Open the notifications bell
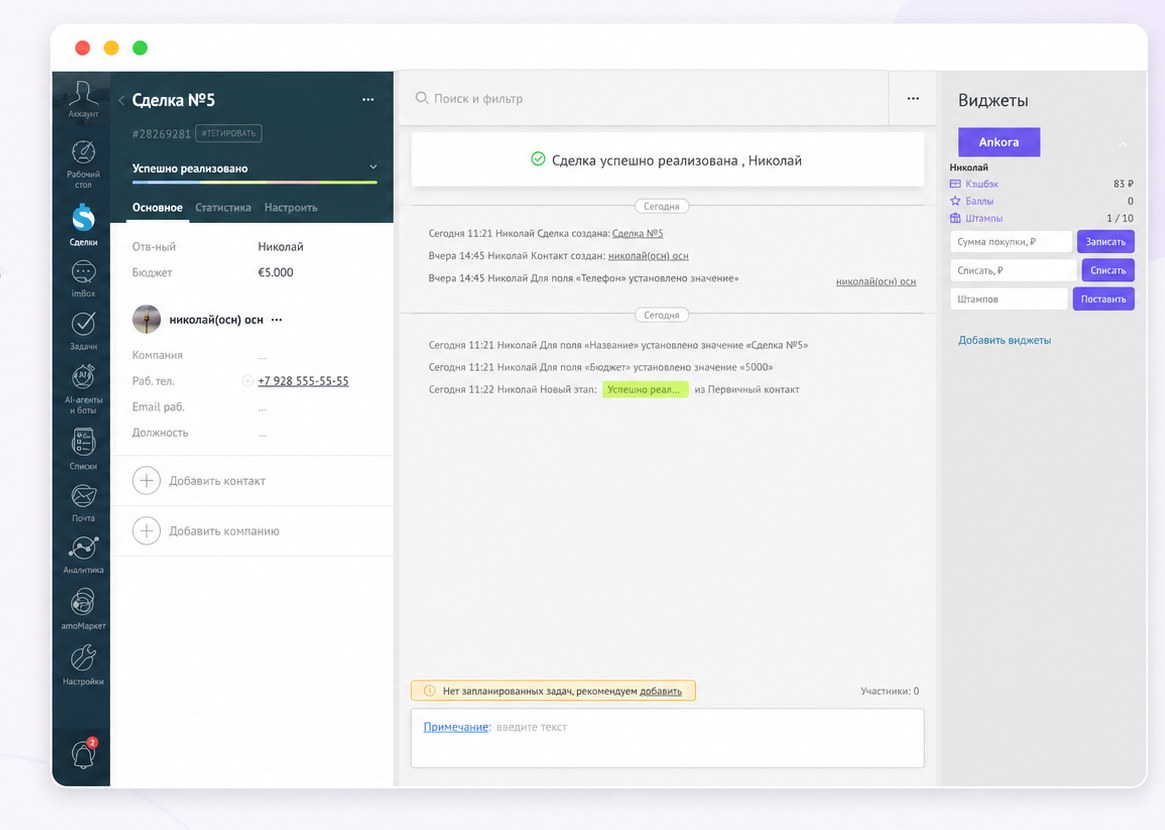 [x=84, y=753]
